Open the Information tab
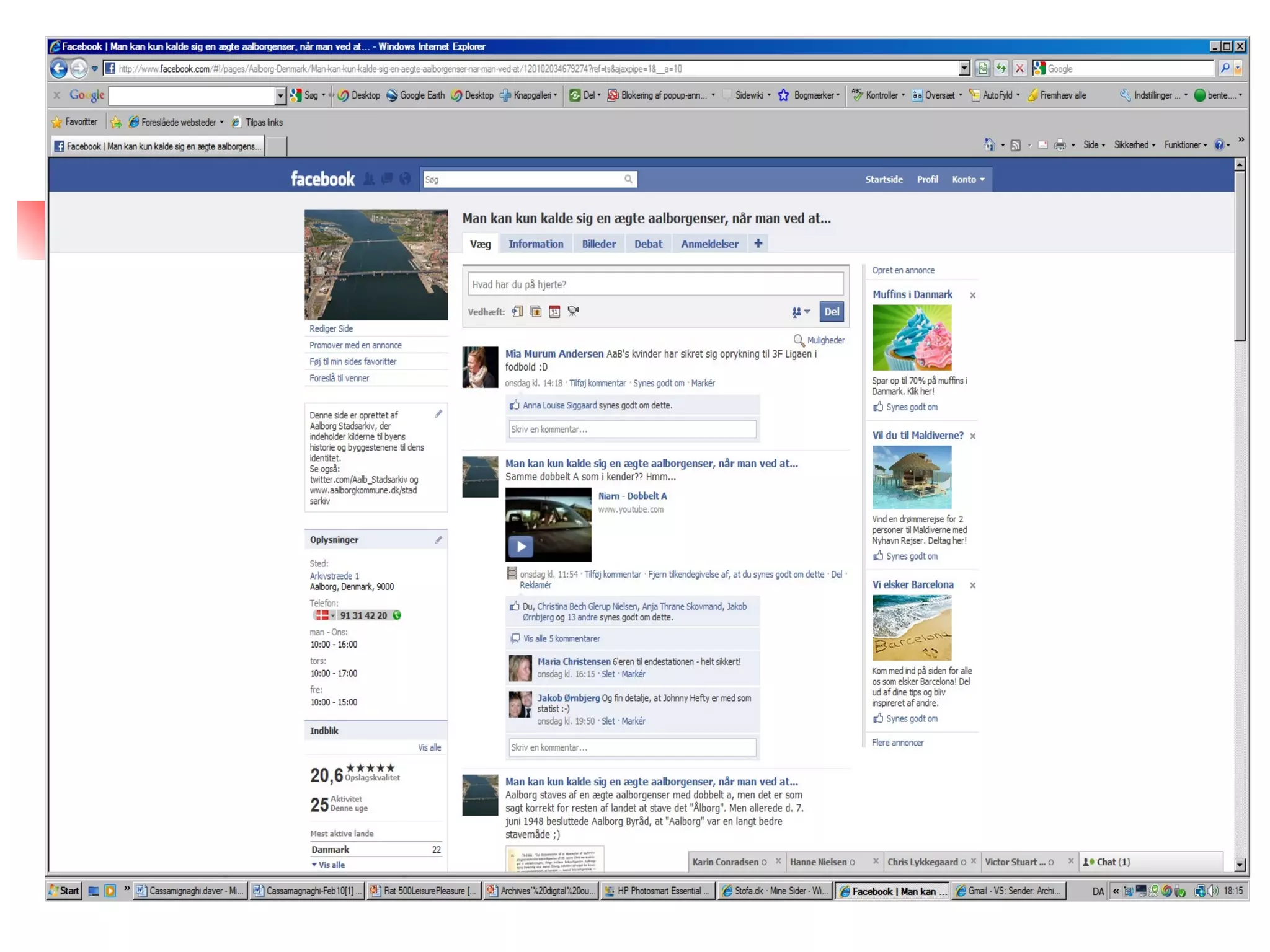Screen dimensions: 1270x952 click(x=536, y=244)
